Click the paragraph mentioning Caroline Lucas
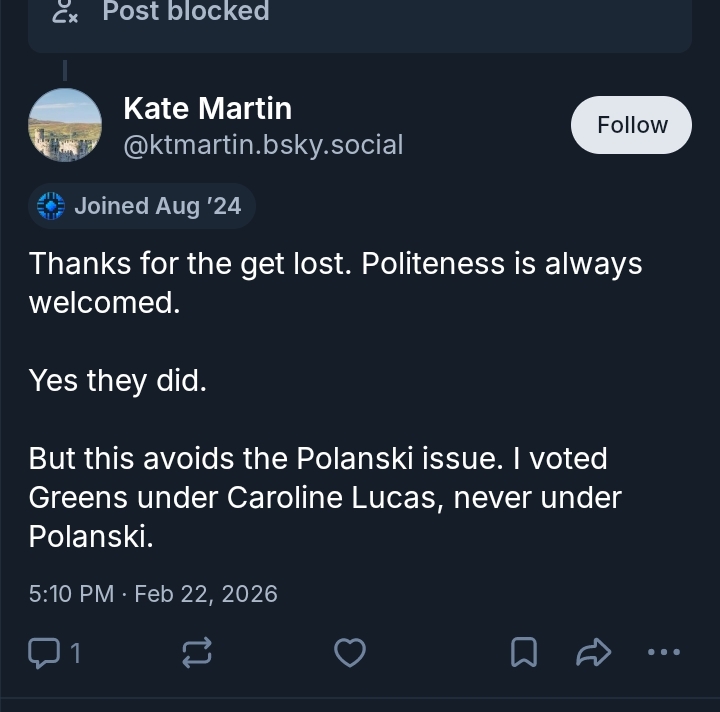The image size is (720, 712). coord(324,497)
